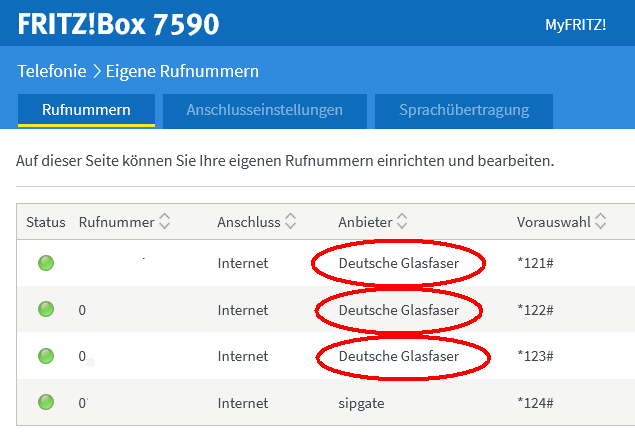Sort table by Anbieter column arrows
Screen dimensions: 635x435
402,221
